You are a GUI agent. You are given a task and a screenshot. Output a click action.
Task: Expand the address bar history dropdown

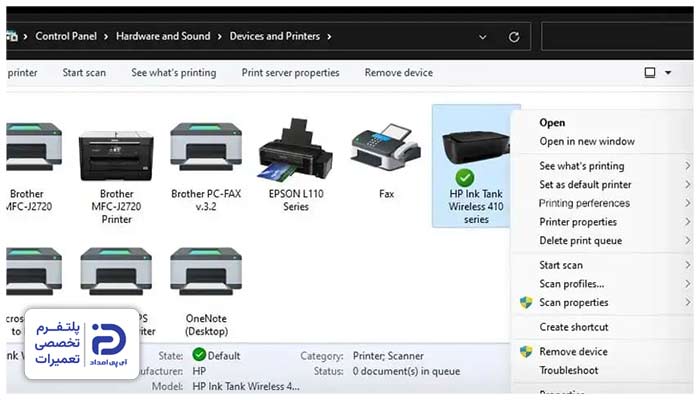[483, 37]
